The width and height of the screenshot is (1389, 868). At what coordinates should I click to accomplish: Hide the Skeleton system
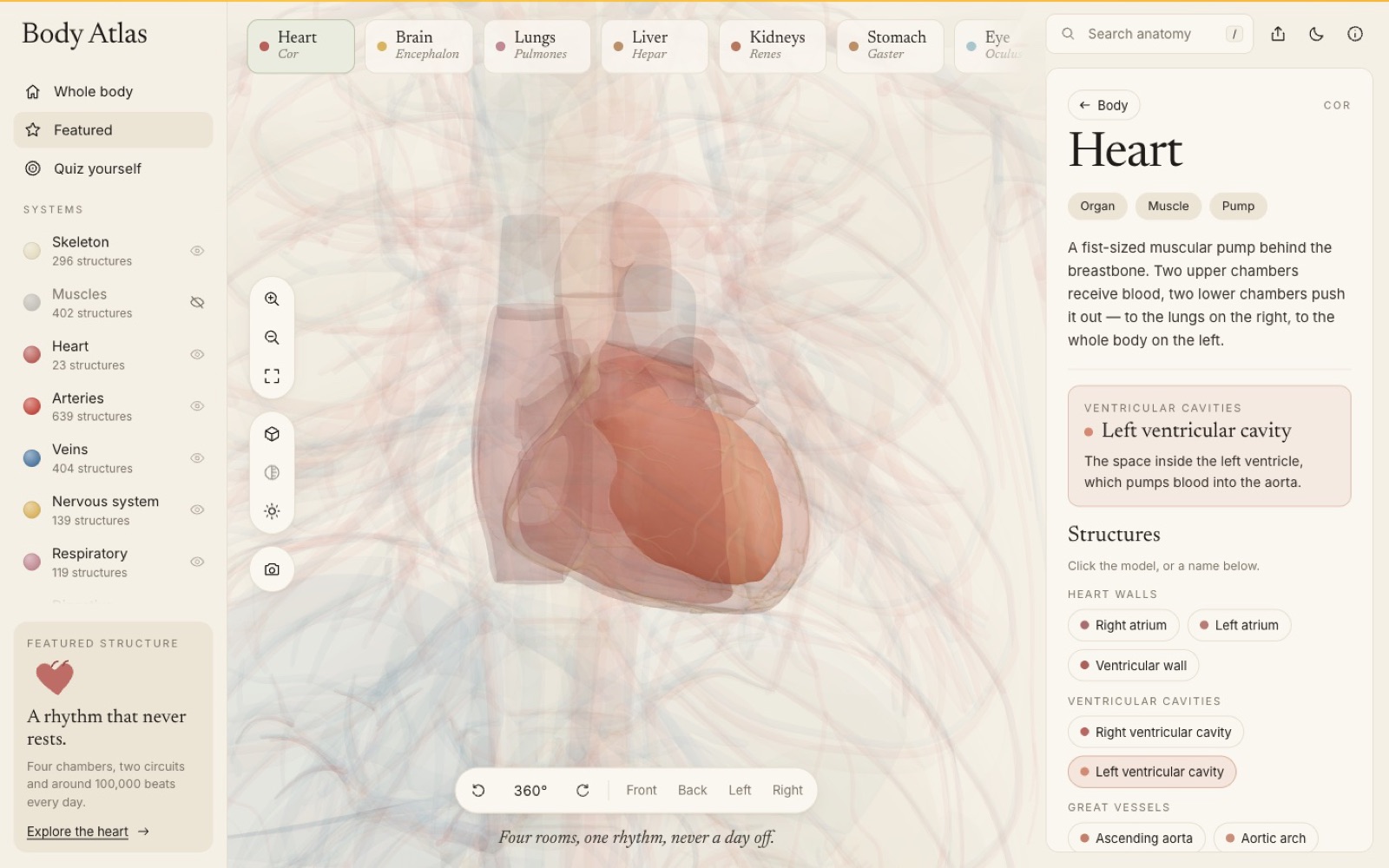point(197,251)
